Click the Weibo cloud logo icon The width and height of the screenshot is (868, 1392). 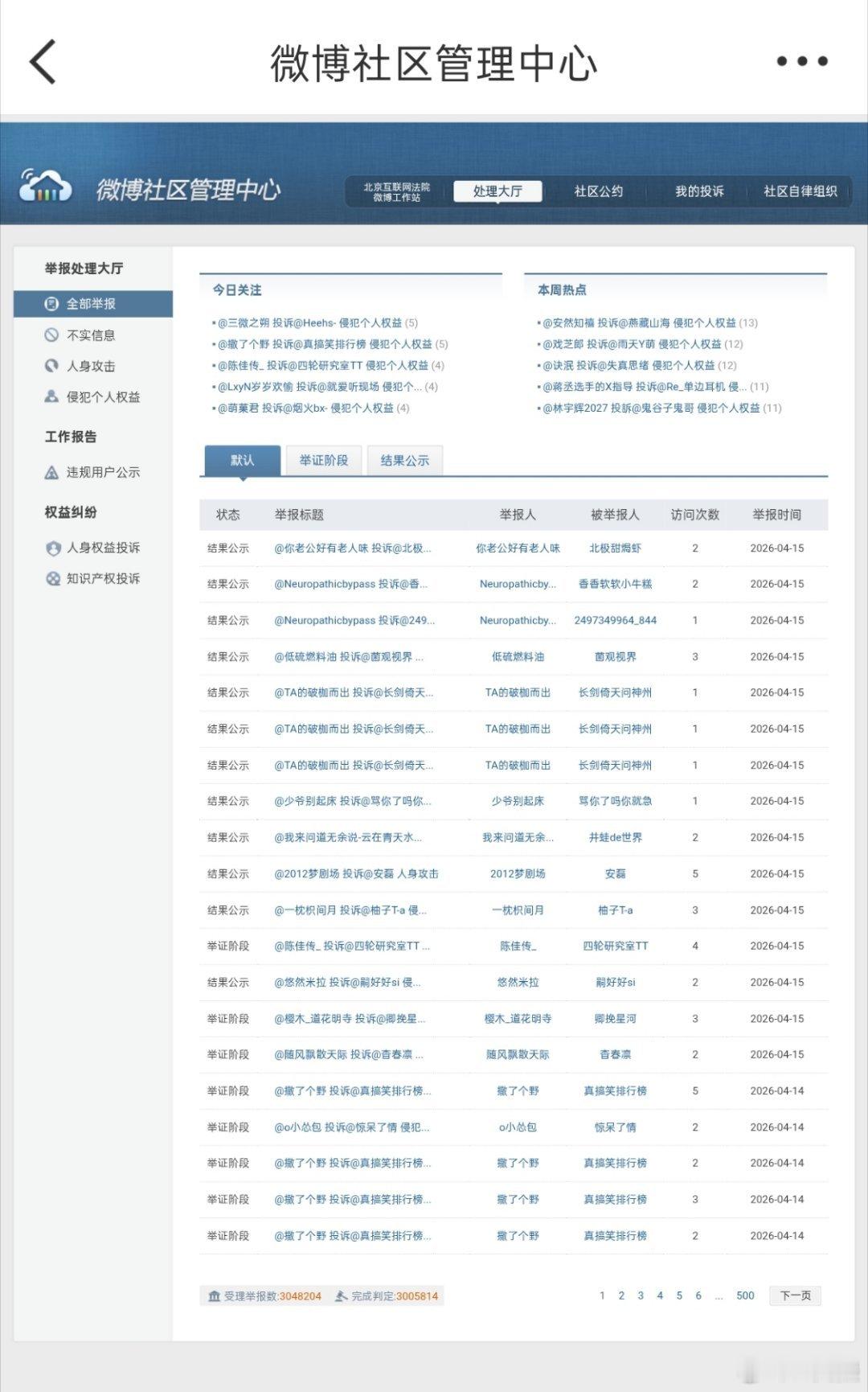[46, 186]
